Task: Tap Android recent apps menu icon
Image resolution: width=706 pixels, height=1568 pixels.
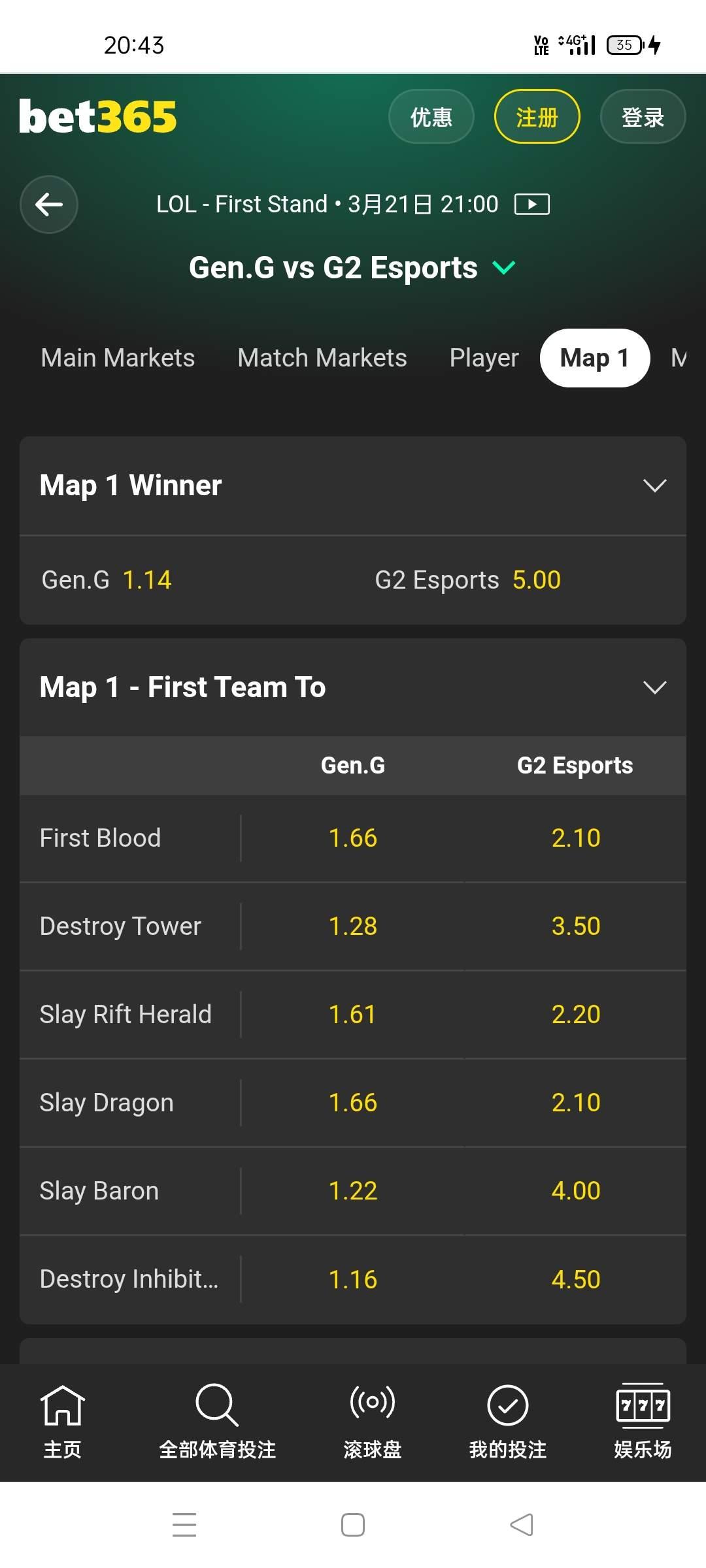Action: click(184, 1524)
